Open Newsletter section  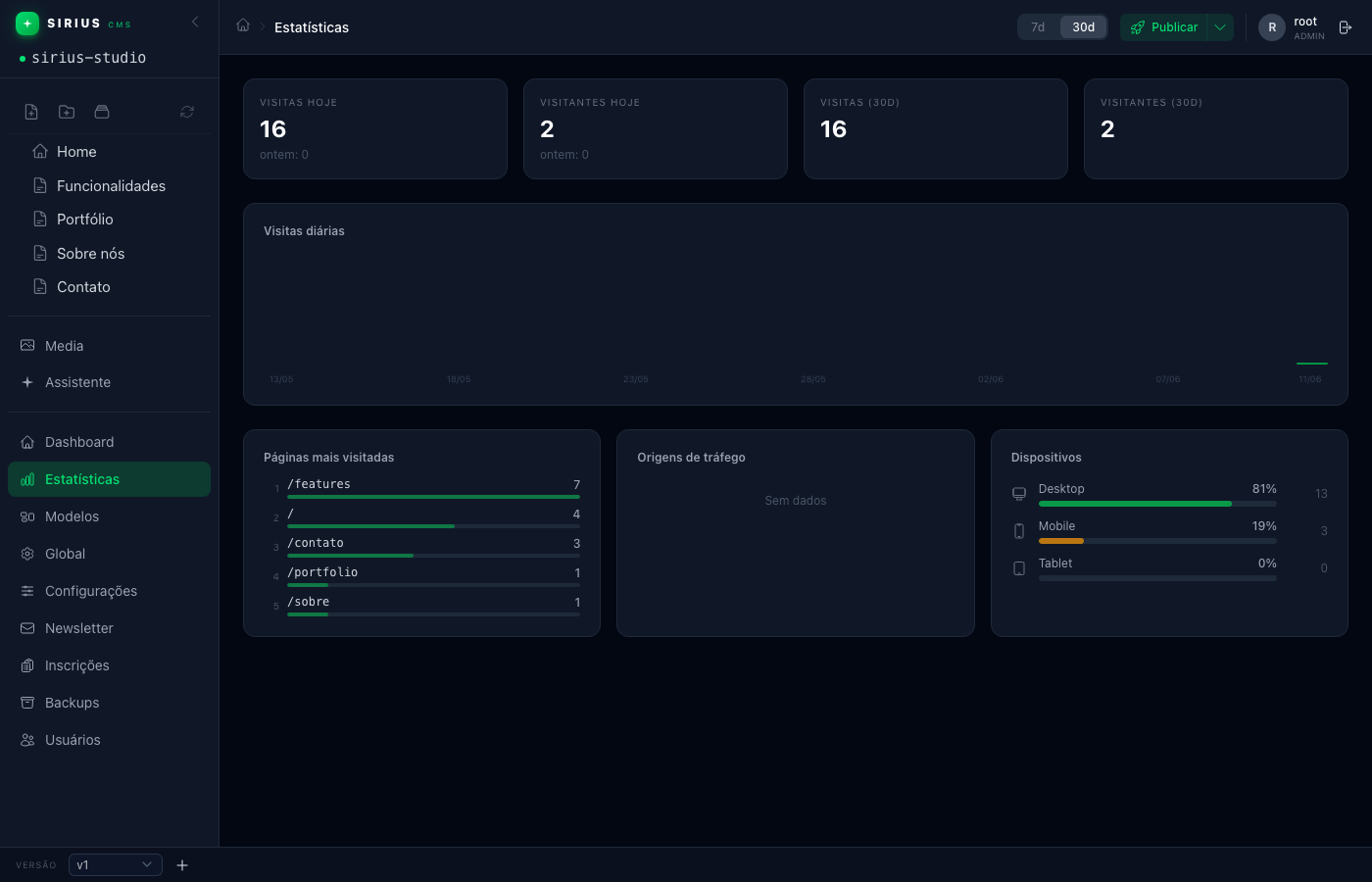110,628
